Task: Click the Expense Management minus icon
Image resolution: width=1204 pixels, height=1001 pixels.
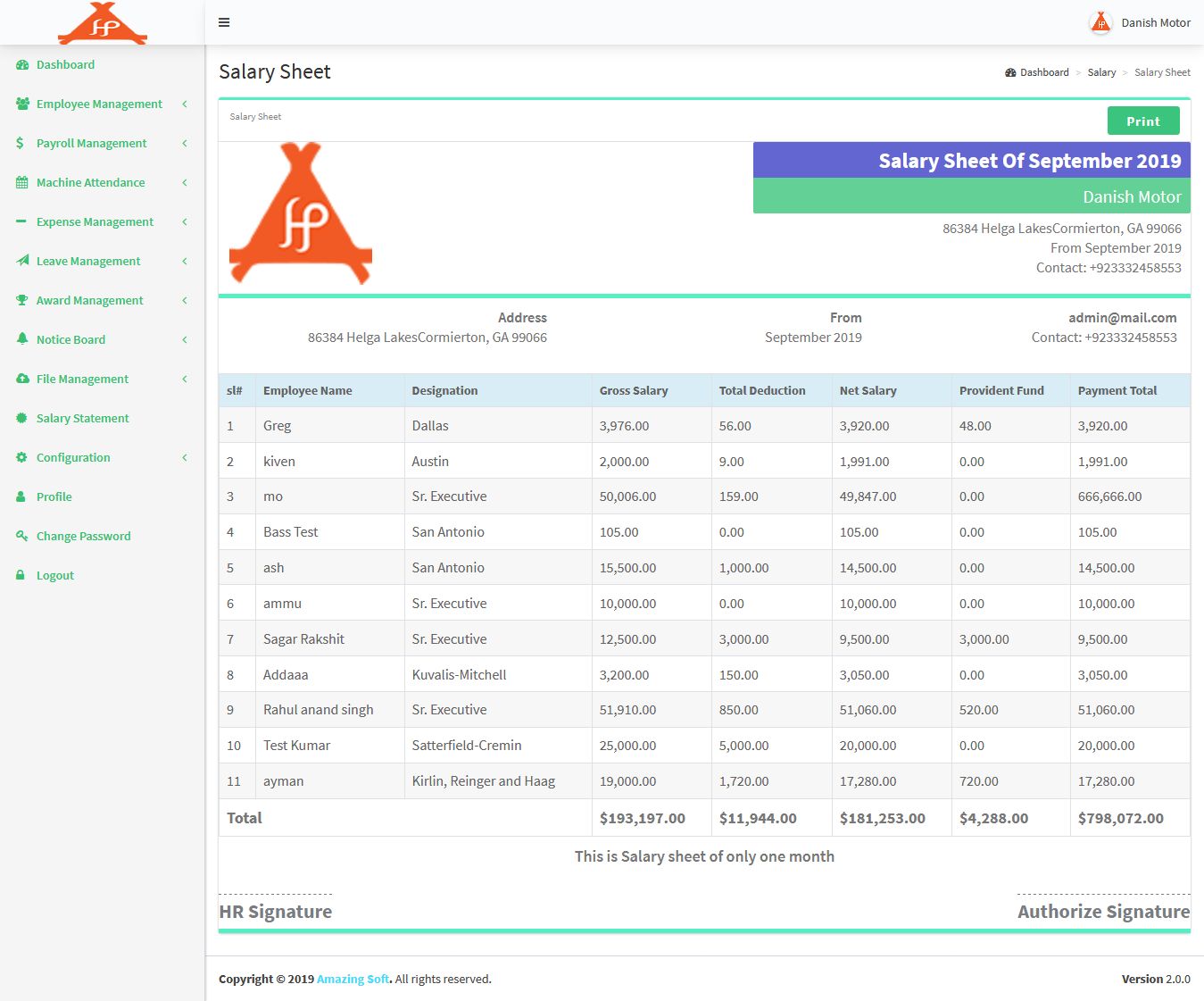Action: (21, 221)
